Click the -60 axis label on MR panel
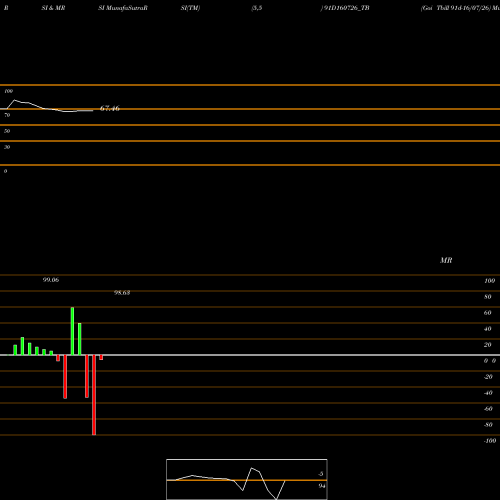Image resolution: width=500 pixels, height=500 pixels. [488, 409]
